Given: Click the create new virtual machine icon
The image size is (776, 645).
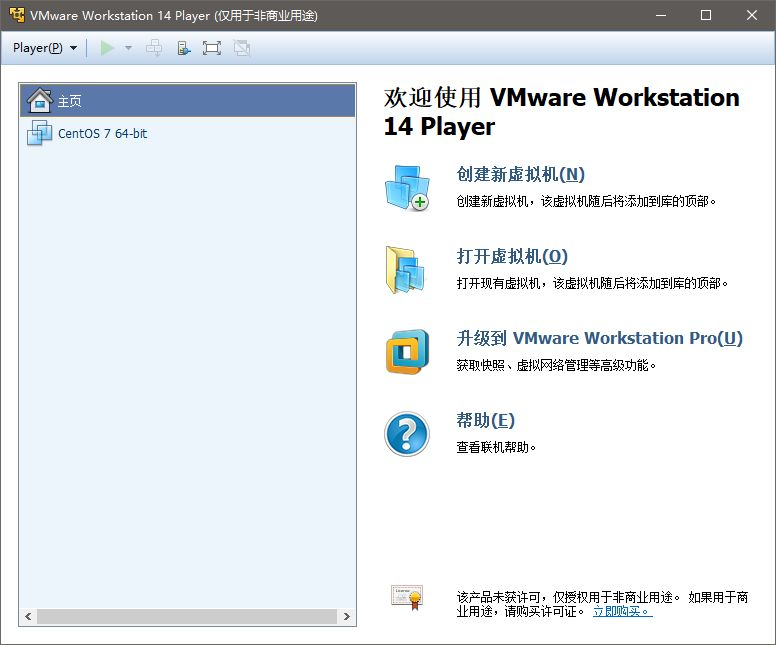Looking at the screenshot, I should [x=407, y=188].
